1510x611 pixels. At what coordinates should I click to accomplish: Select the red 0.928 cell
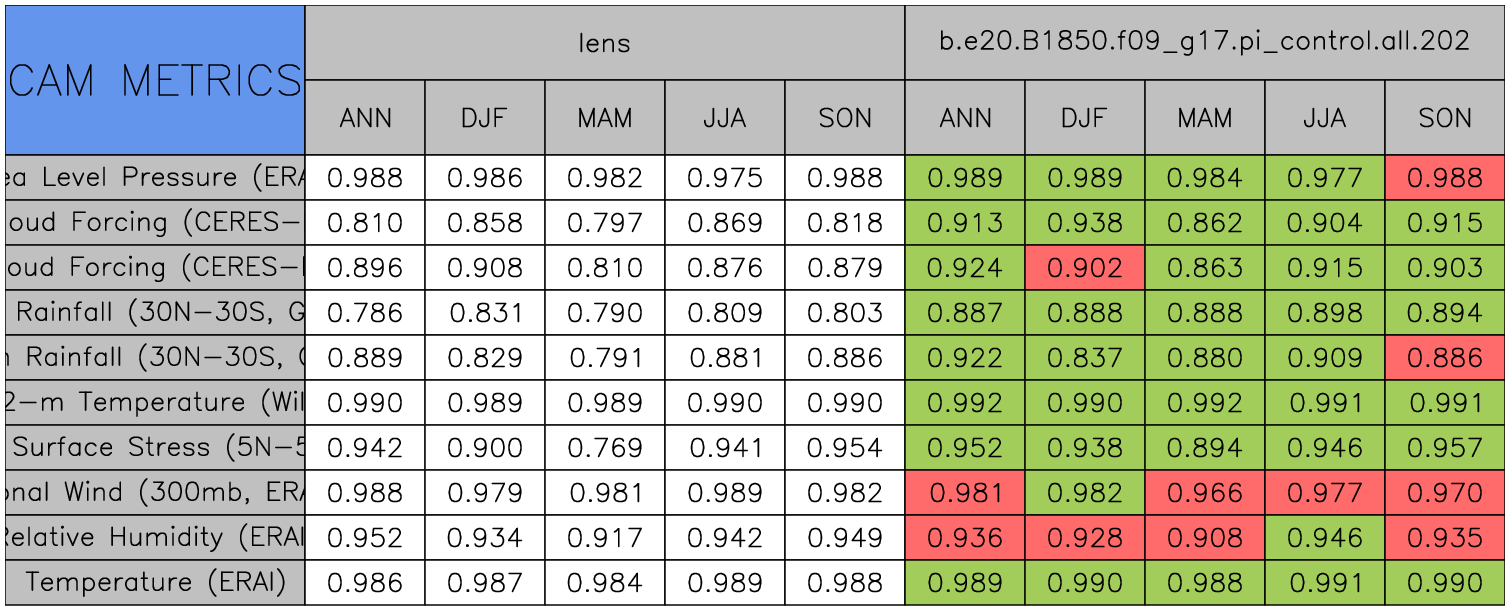pos(1084,538)
